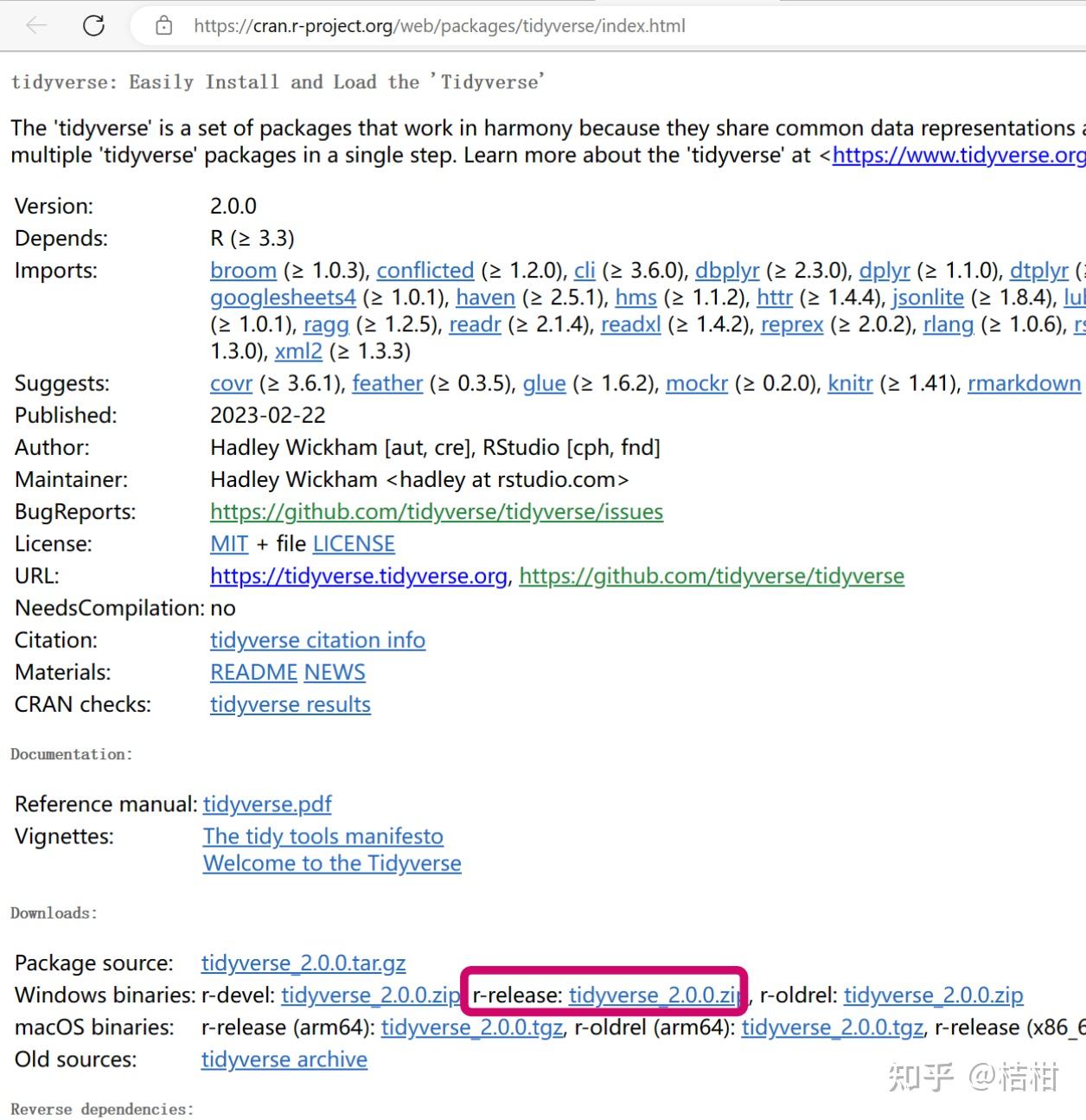Image resolution: width=1086 pixels, height=1120 pixels.
Task: Open the broom package link
Action: point(243,271)
